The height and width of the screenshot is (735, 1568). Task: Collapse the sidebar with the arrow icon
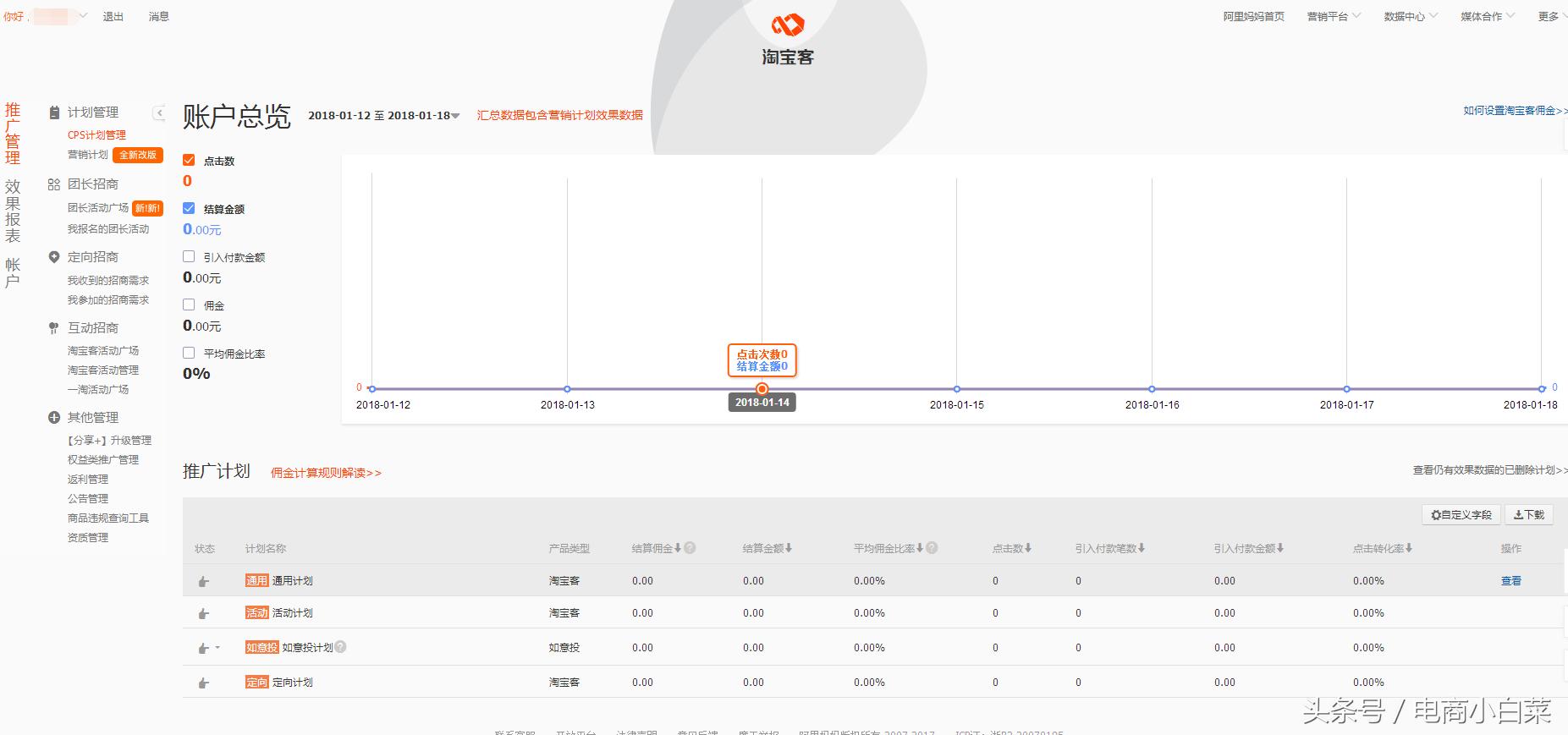tap(159, 112)
